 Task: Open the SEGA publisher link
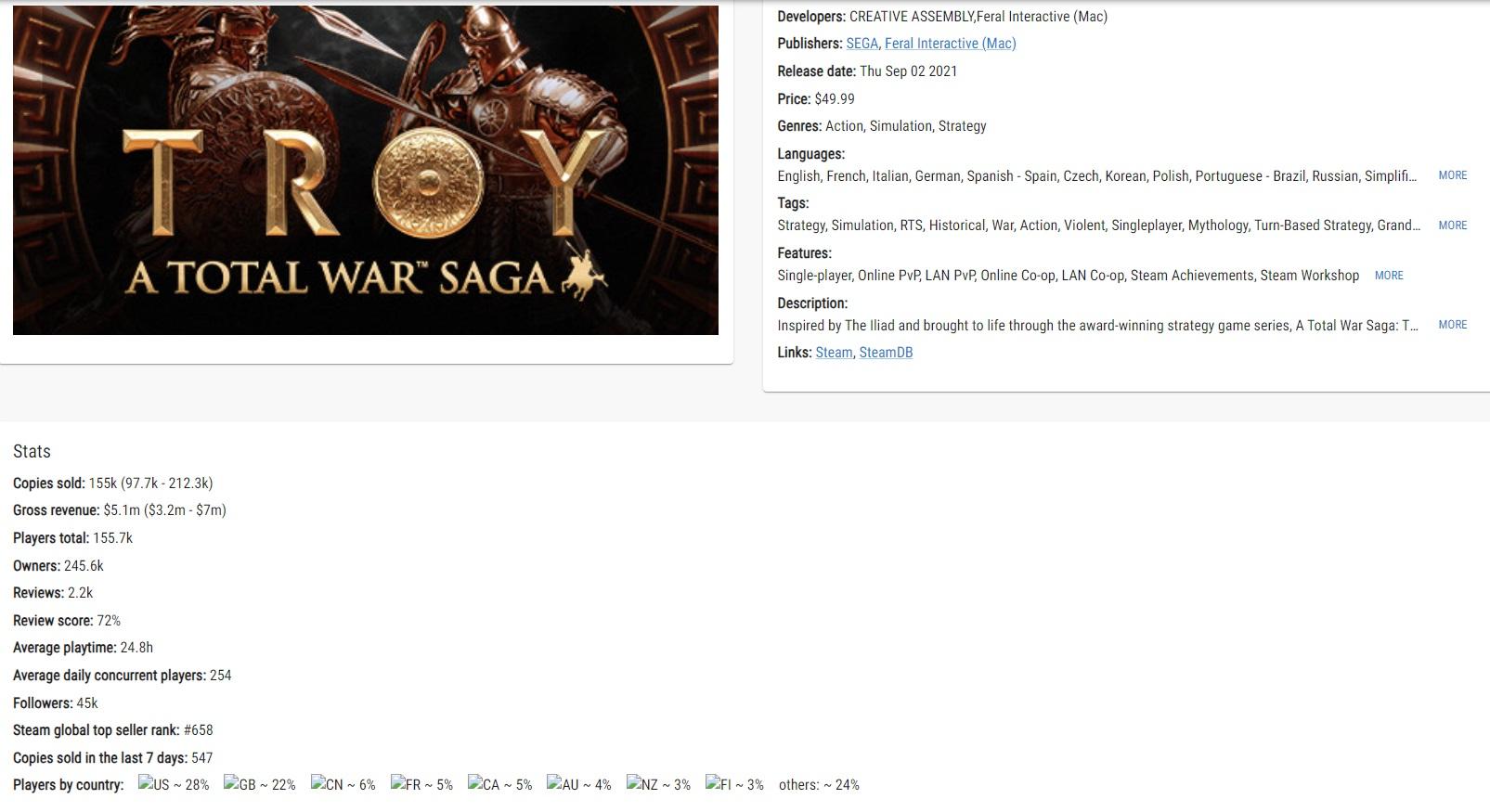(862, 44)
